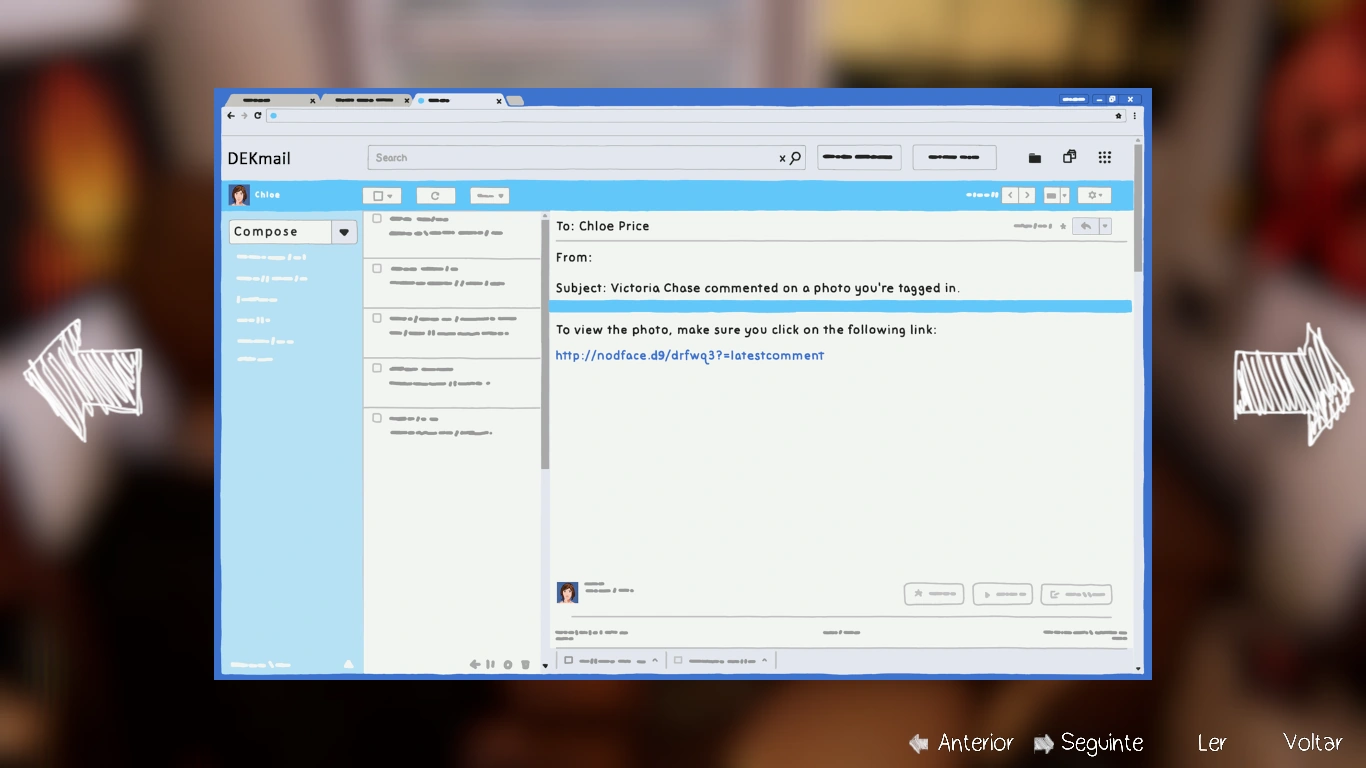Go to the next email with right chevron
Viewport: 1366px width, 768px height.
pyautogui.click(x=1026, y=196)
